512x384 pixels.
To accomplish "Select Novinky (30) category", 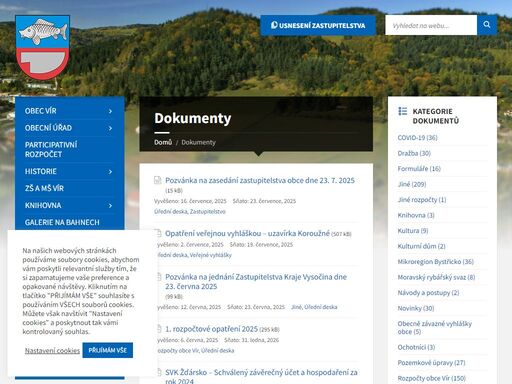I will coord(416,308).
